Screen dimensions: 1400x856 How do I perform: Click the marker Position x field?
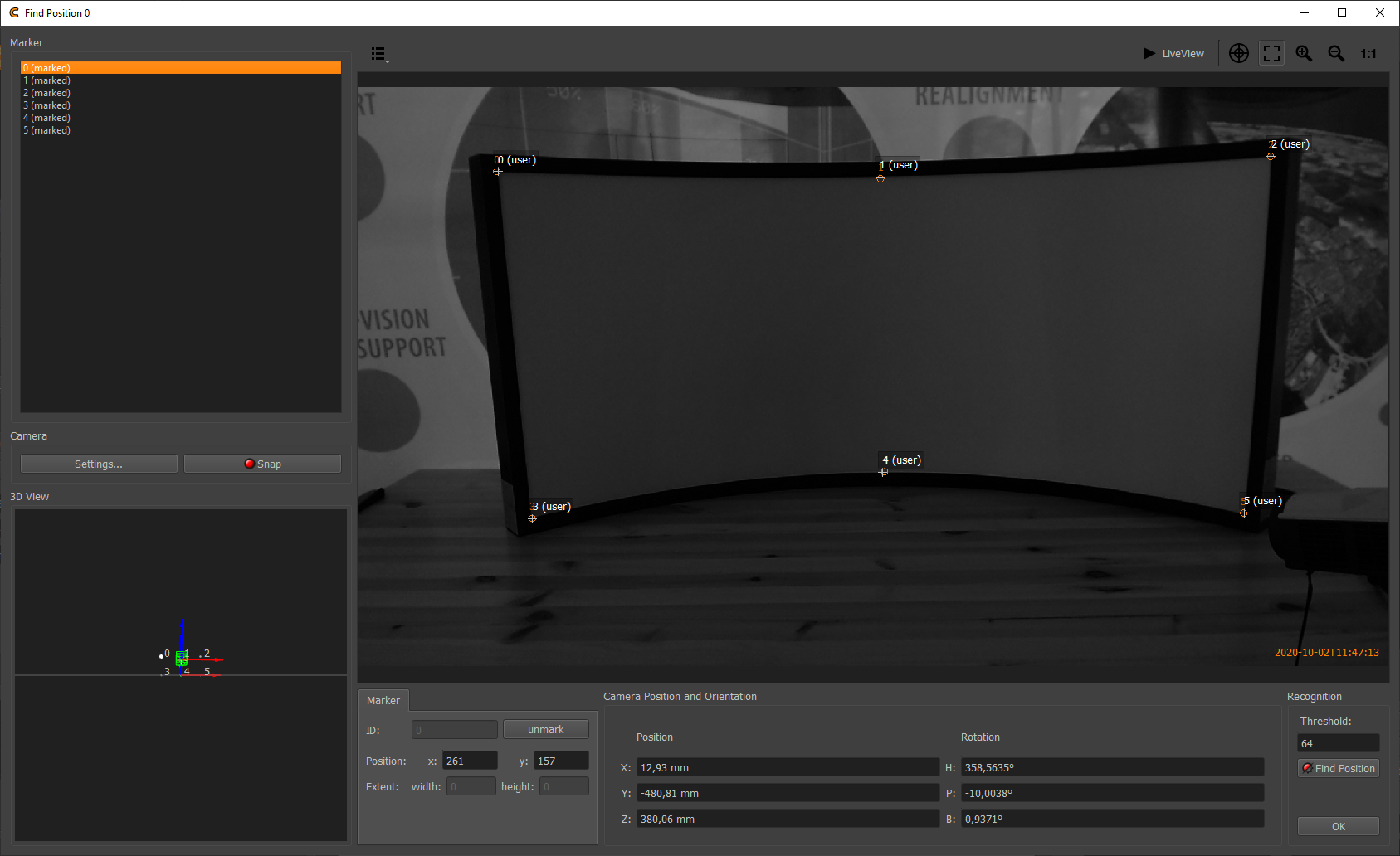click(470, 761)
